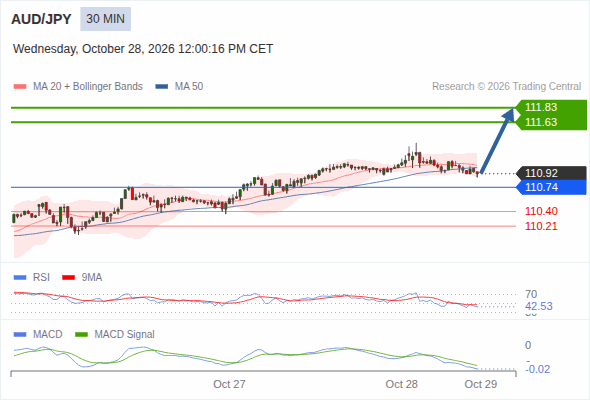Screen dimensions: 590x400
Task: Click the RSI value 42.53
Action: click(539, 306)
